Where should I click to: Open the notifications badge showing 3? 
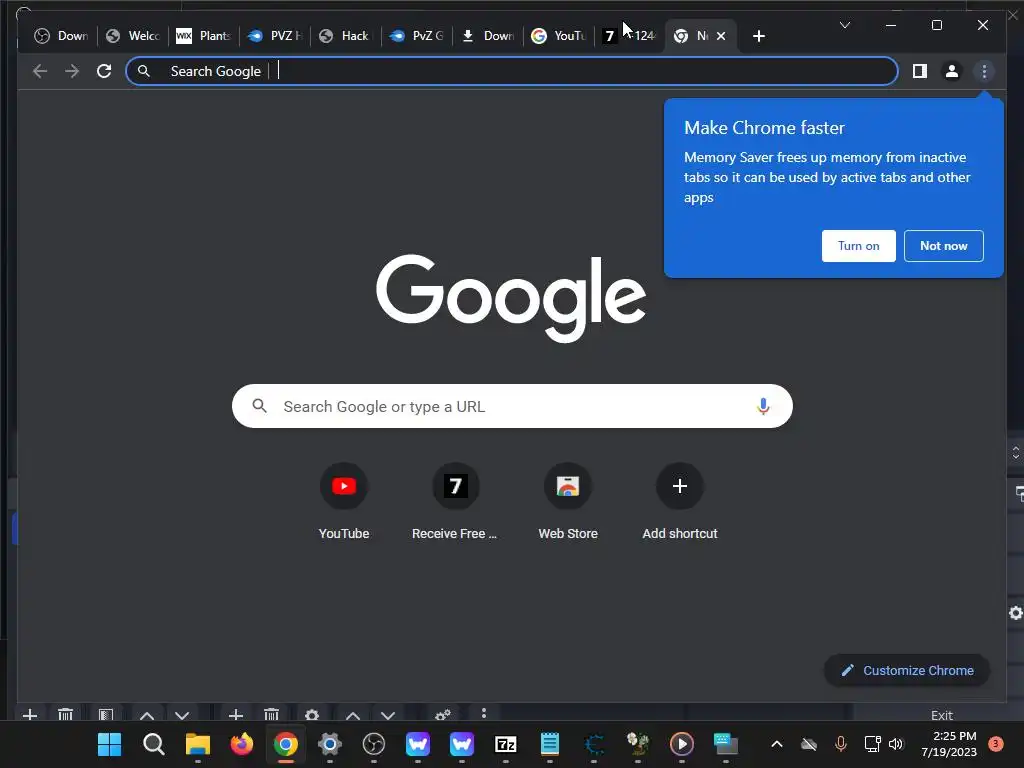pos(995,744)
